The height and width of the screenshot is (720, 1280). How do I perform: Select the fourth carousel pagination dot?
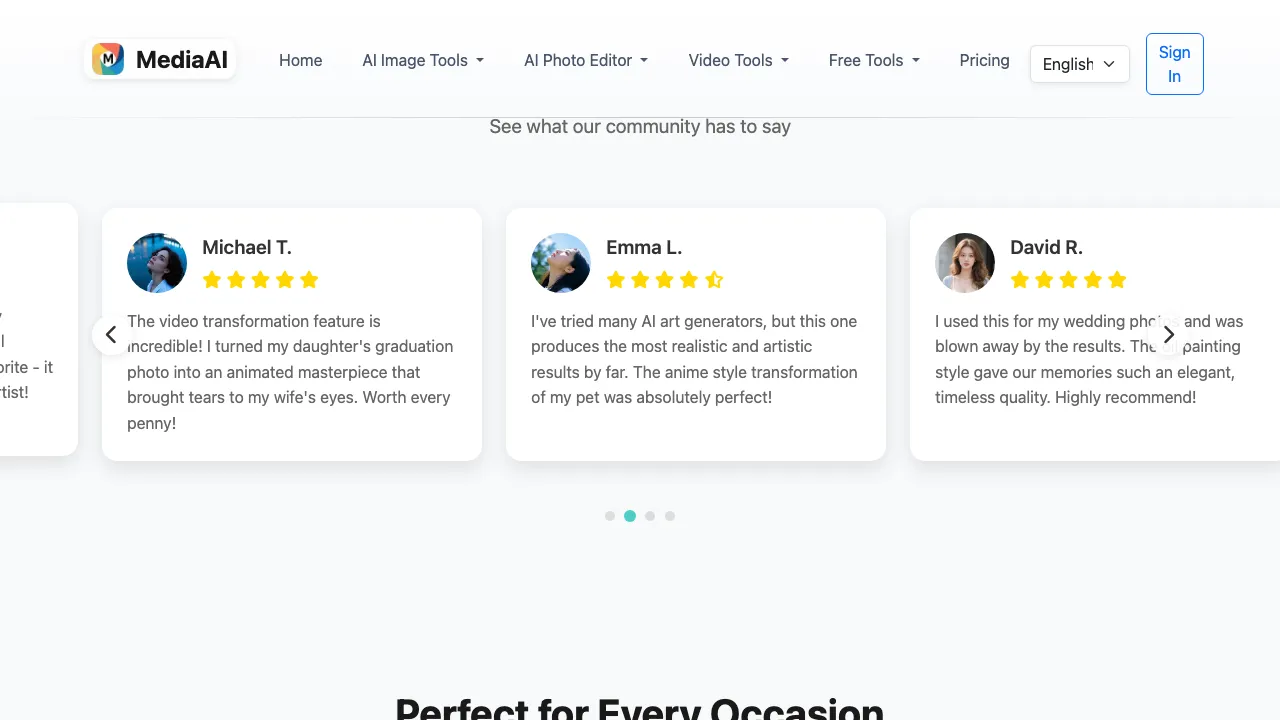pyautogui.click(x=670, y=516)
